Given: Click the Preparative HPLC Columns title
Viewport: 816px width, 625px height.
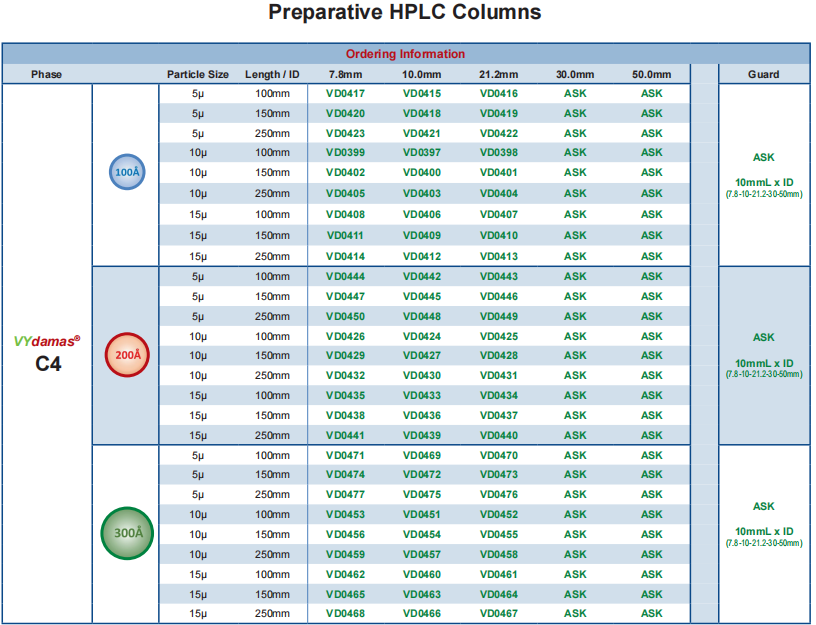Looking at the screenshot, I should click(x=405, y=12).
